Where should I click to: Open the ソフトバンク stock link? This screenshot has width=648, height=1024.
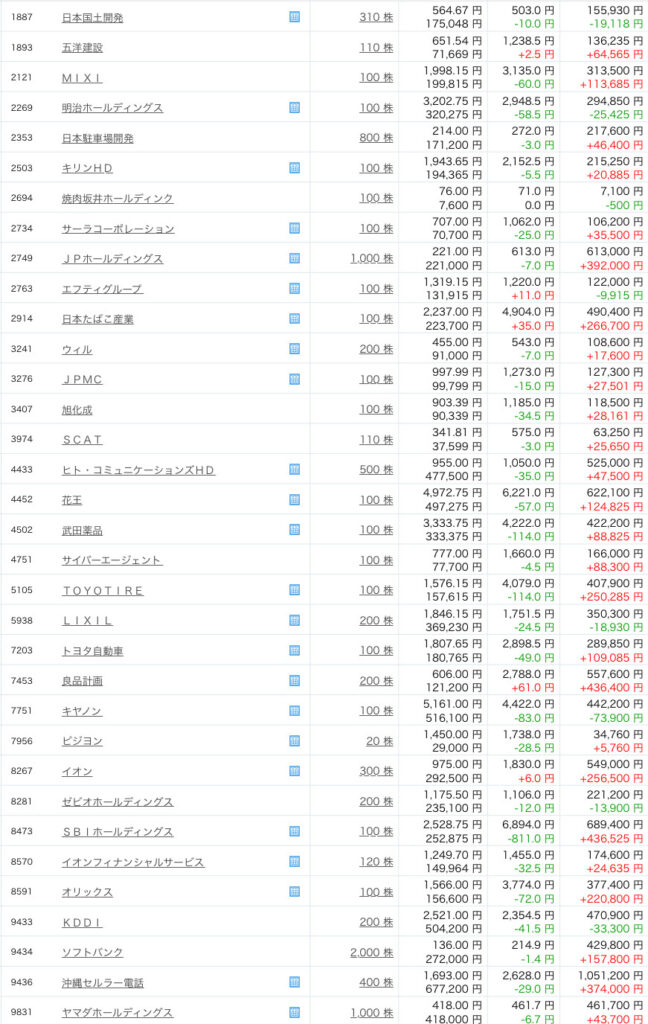click(94, 952)
